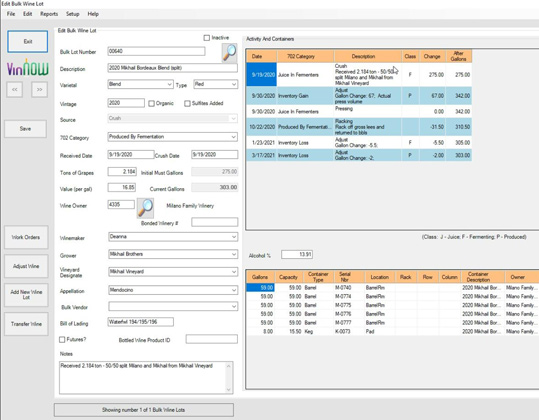Open the Help menu

(x=93, y=14)
